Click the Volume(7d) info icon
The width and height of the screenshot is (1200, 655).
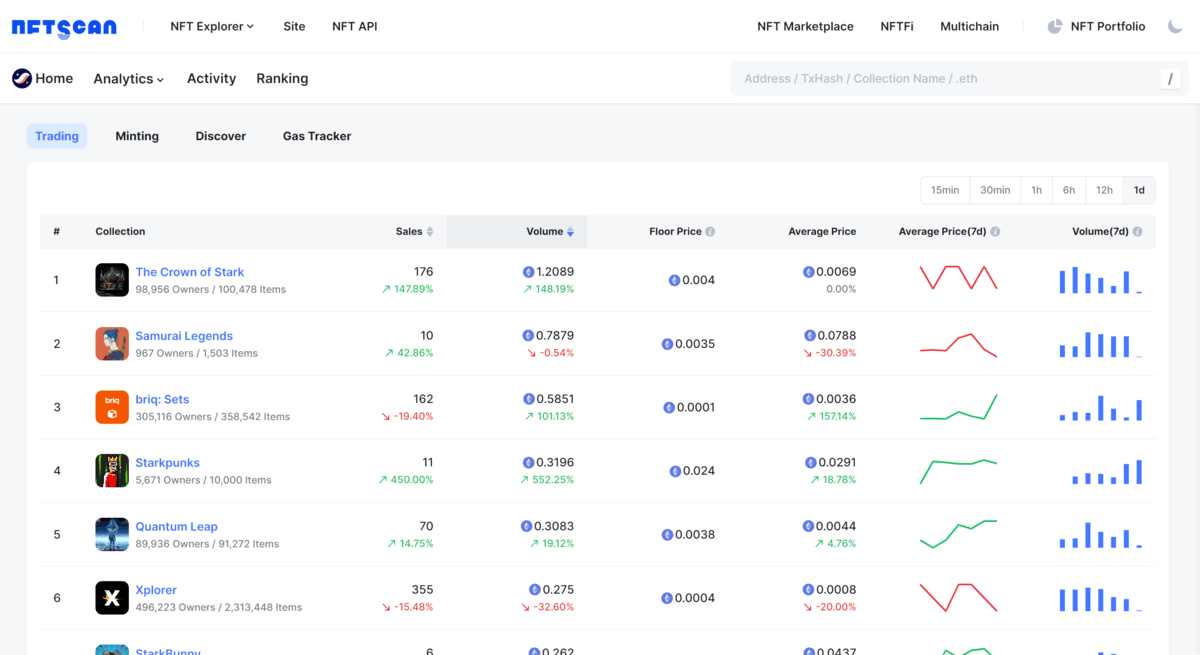coord(1137,232)
